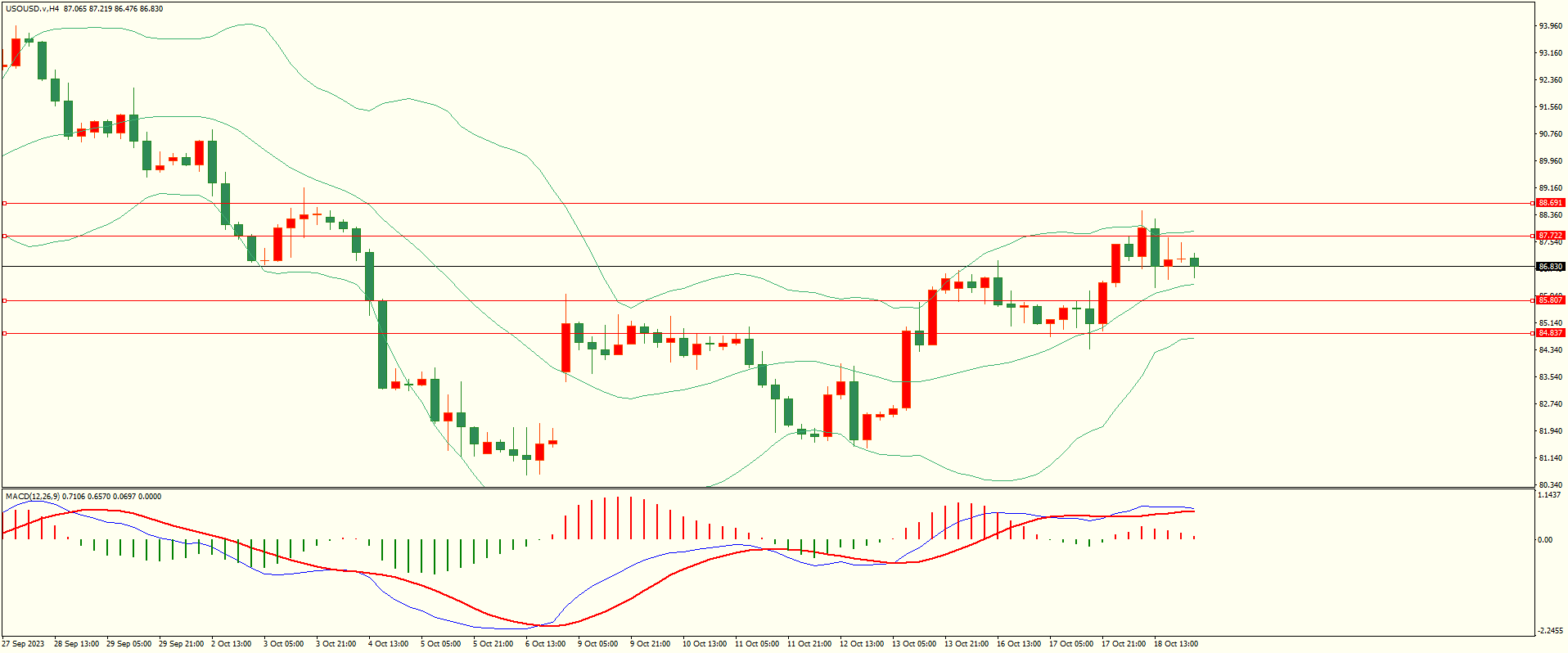Grab left anchor handle of 87.722 line
Screen dimensions: 1568x653
(x=4, y=236)
